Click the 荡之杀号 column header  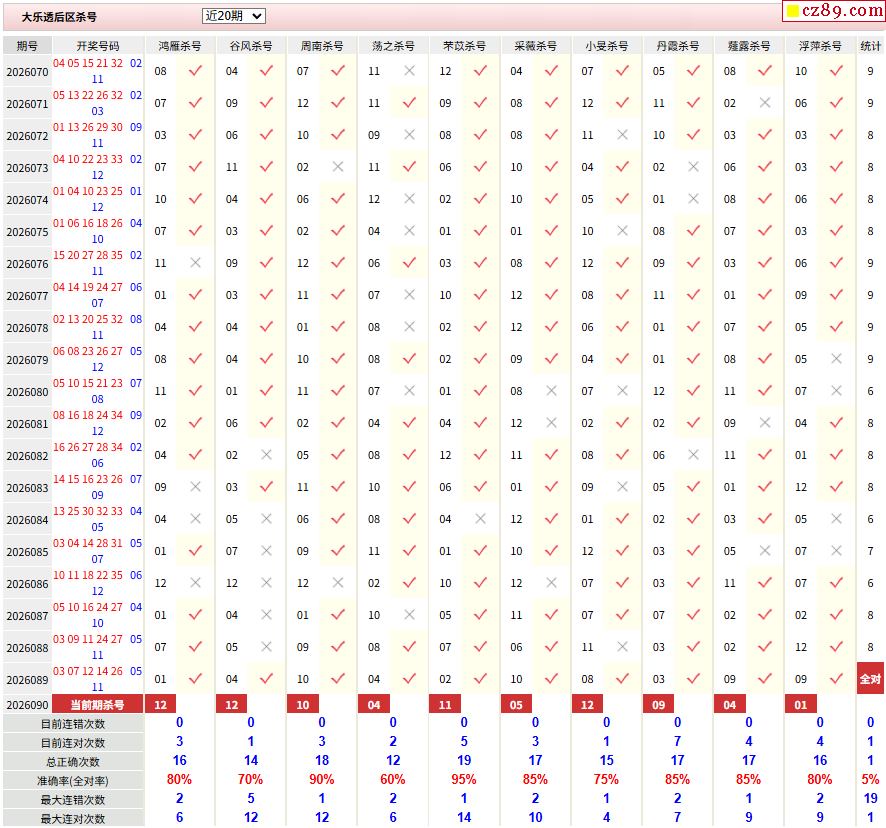393,46
